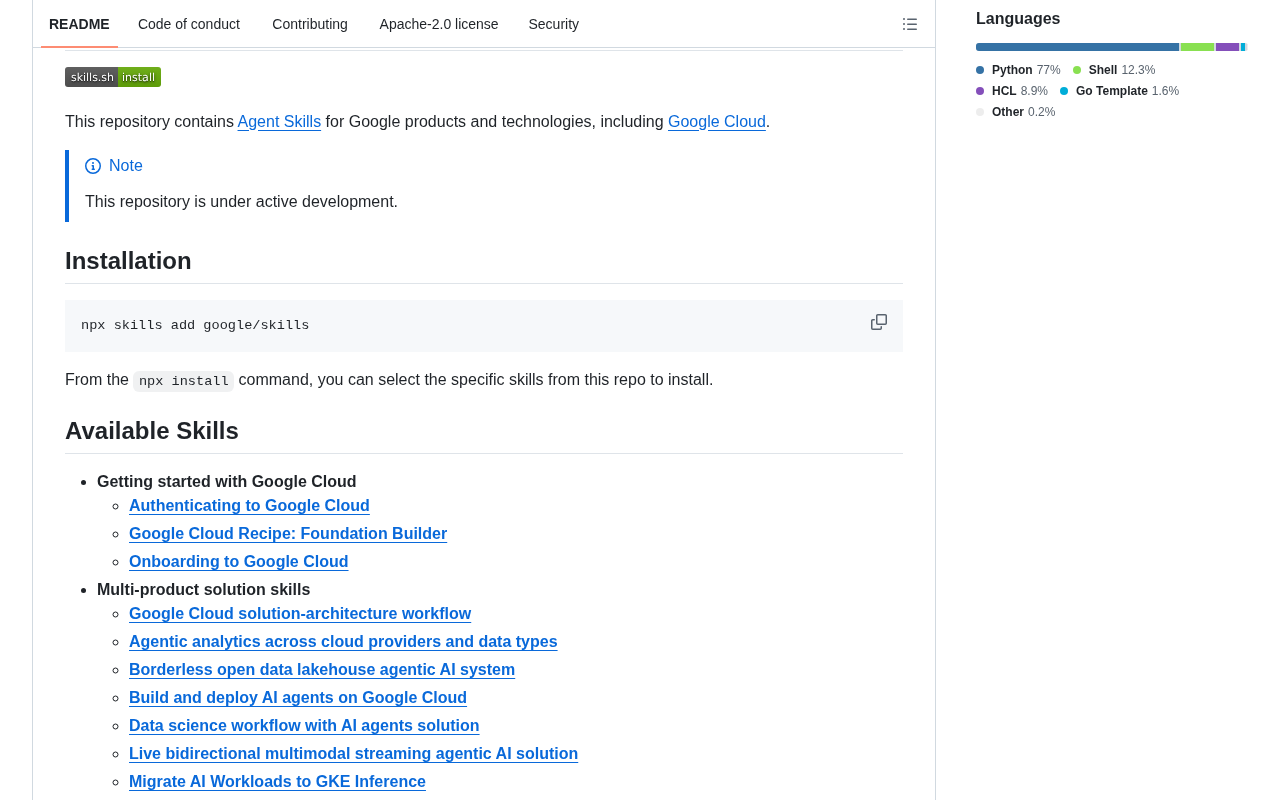Open Authenticating to Google Cloud link
Image resolution: width=1280 pixels, height=800 pixels.
tap(249, 506)
